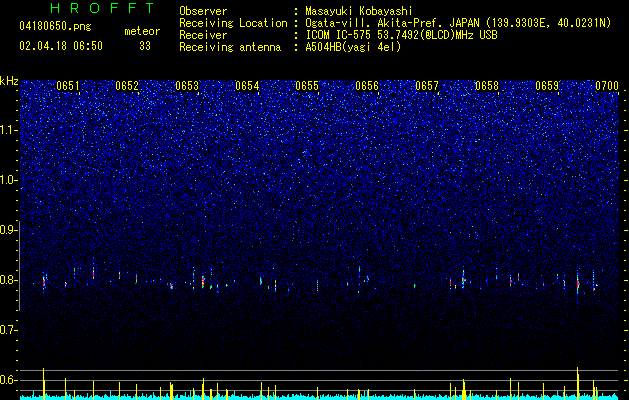Image resolution: width=629 pixels, height=400 pixels.
Task: Click the date stamp 02.04.18 06:50
Action: coord(61,46)
